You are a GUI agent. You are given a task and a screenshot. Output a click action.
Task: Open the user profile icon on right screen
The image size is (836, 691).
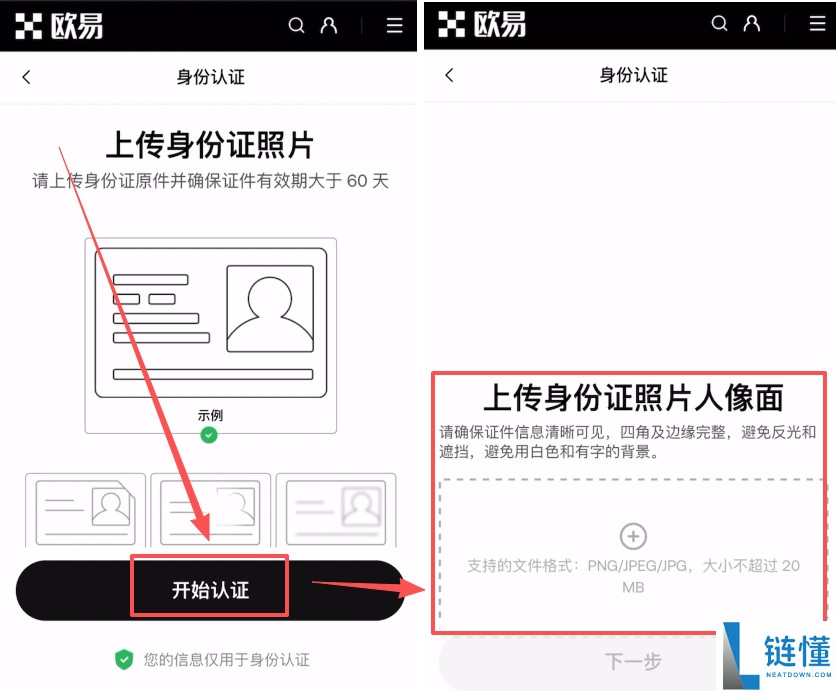[x=752, y=23]
